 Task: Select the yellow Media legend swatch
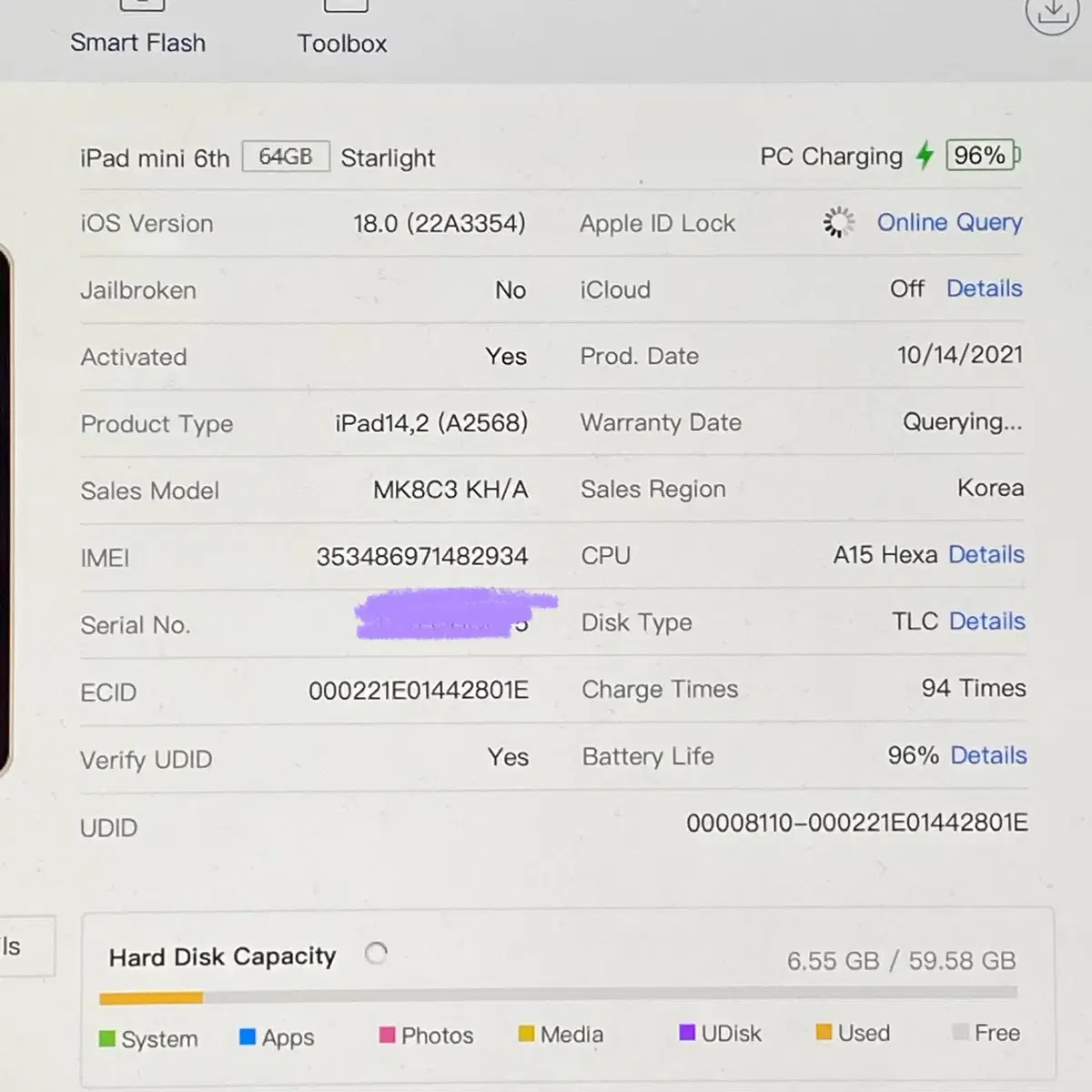click(526, 1033)
